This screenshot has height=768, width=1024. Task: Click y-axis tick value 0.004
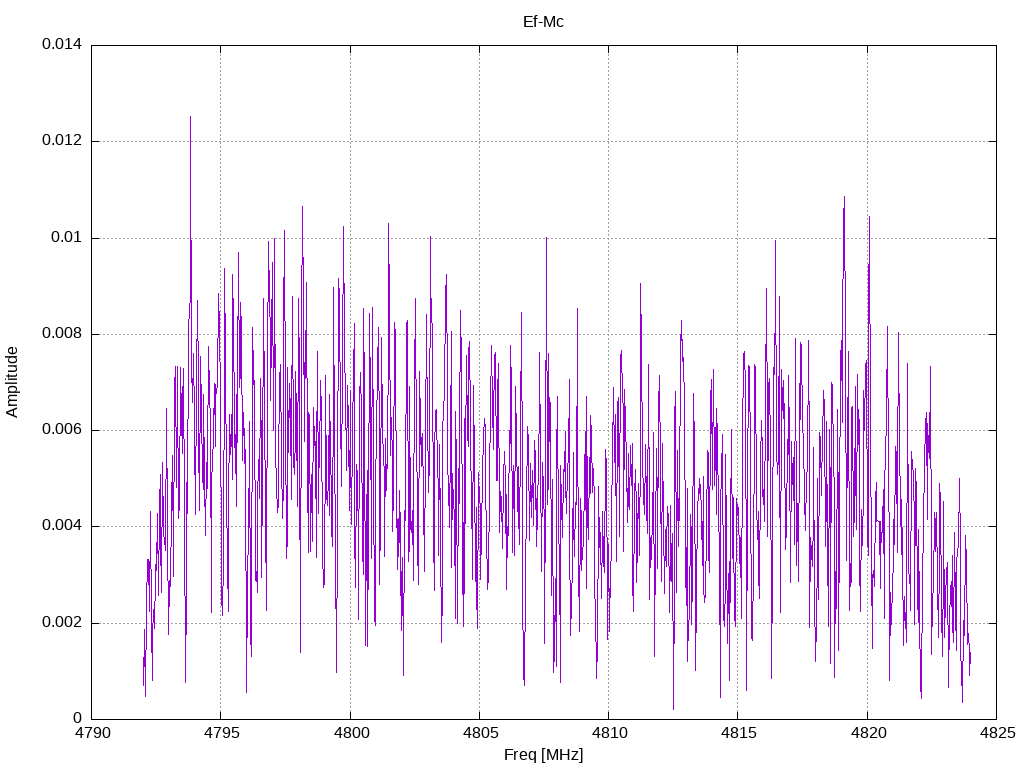[62, 525]
